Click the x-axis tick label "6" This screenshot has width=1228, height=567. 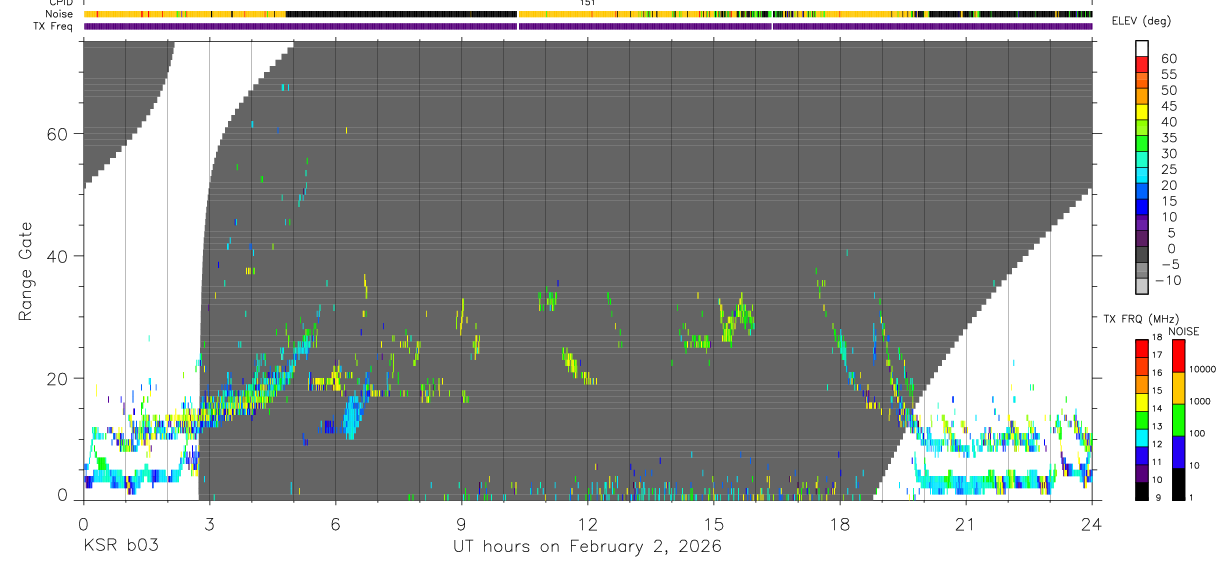[335, 524]
